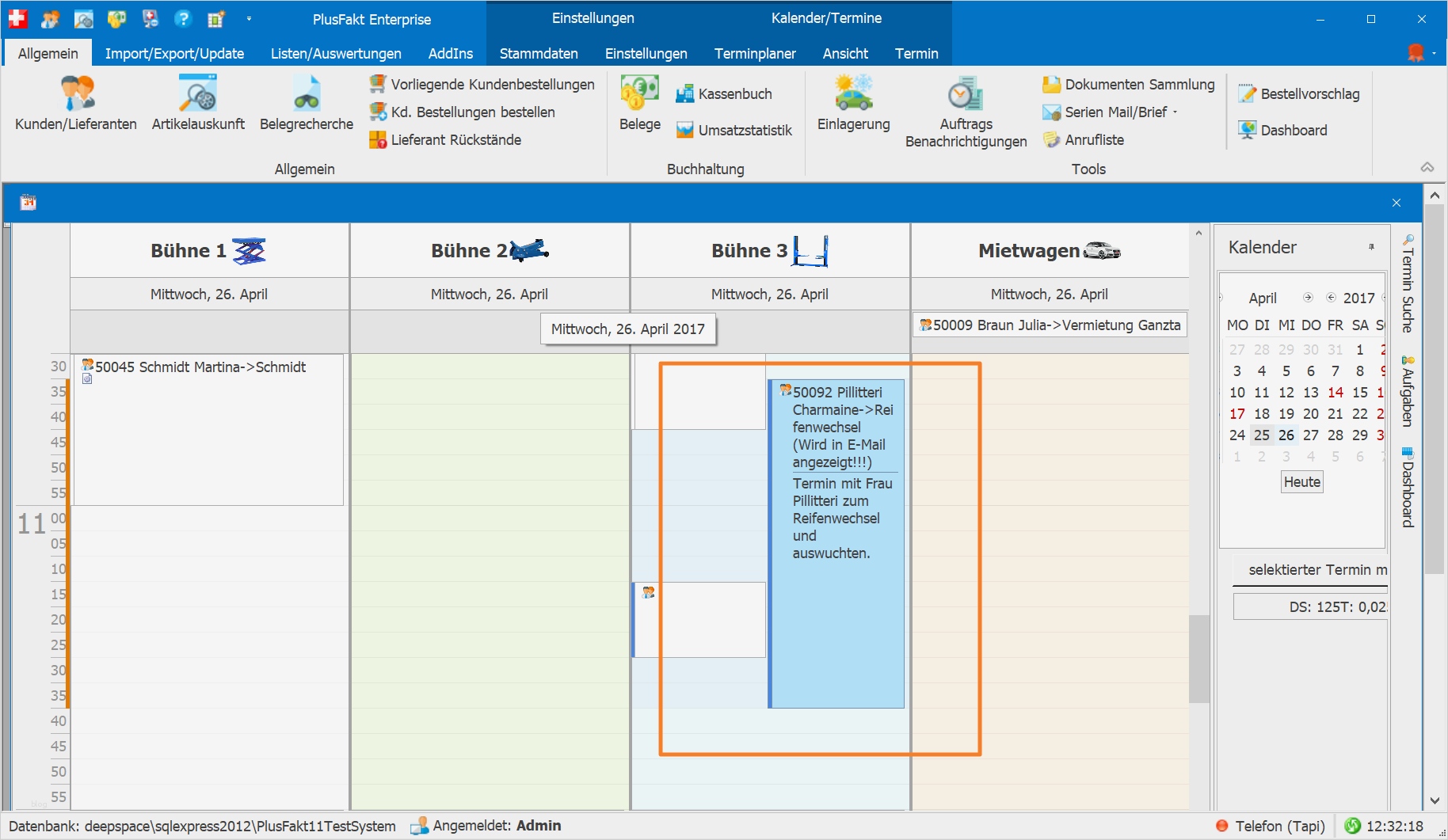
Task: Pin the Kalender side panel
Action: (x=1371, y=247)
